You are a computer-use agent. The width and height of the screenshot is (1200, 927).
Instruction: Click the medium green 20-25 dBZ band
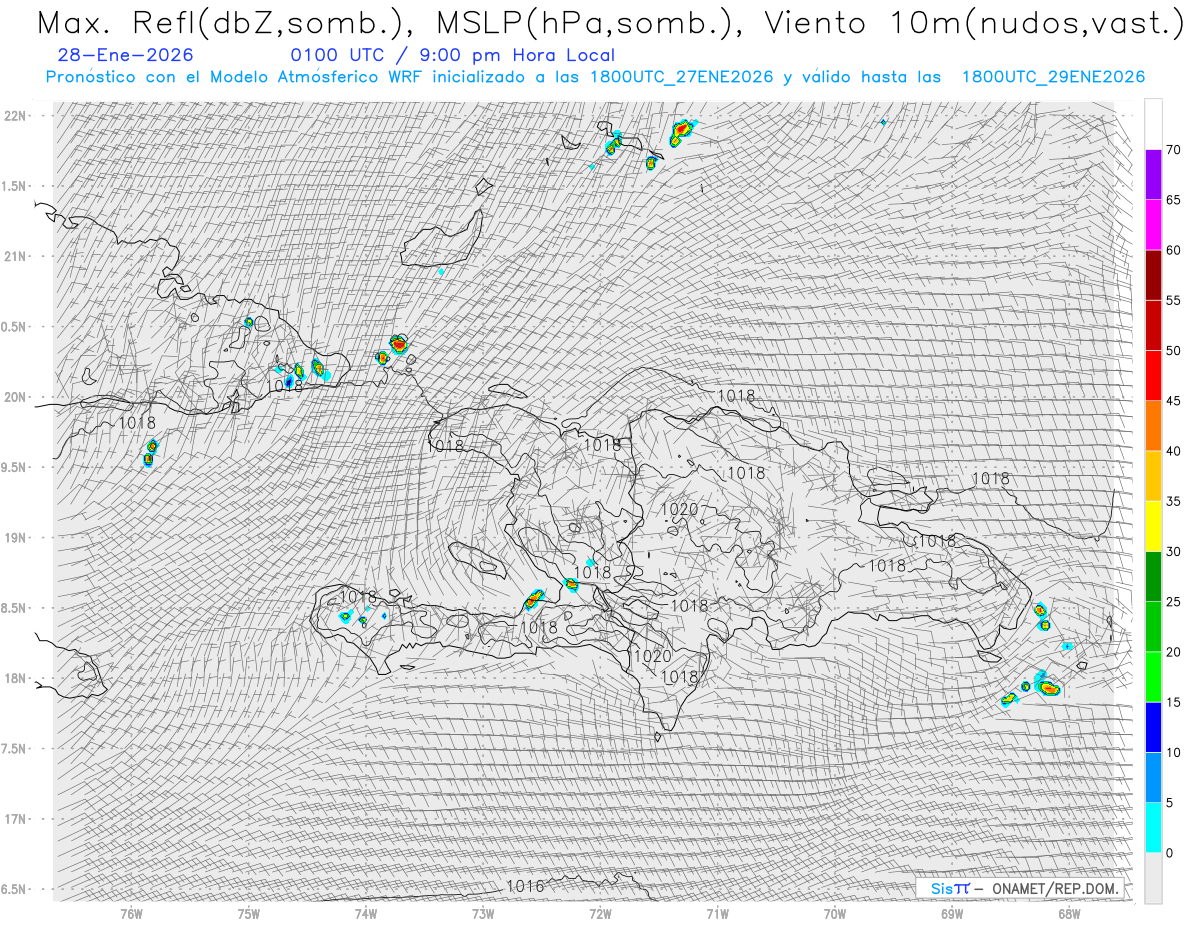[1153, 627]
